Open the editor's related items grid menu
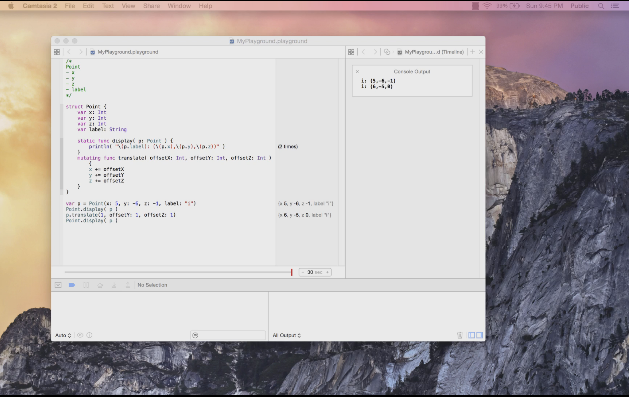629x397 pixels. 57,52
